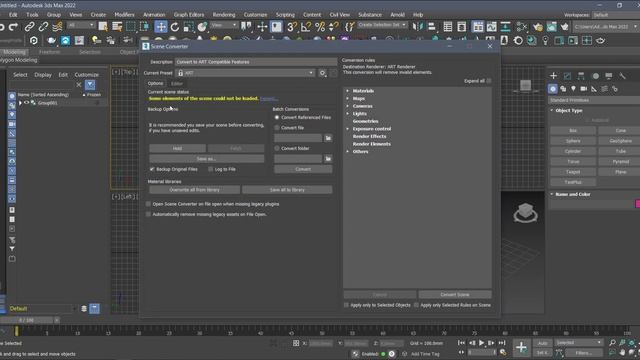Enable Open Scene Converter on file open checkbox

coord(149,204)
